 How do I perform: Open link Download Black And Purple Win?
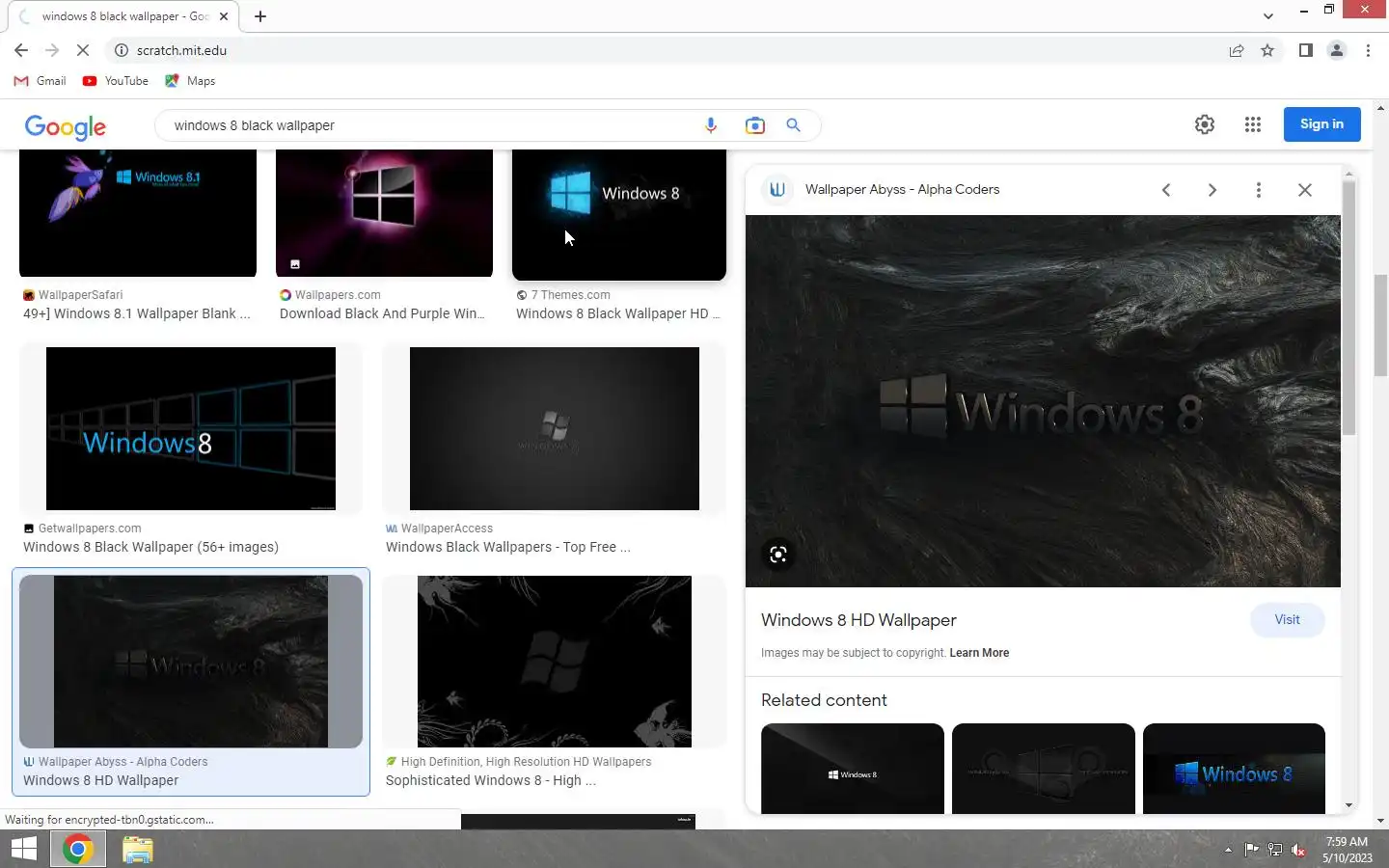[382, 313]
